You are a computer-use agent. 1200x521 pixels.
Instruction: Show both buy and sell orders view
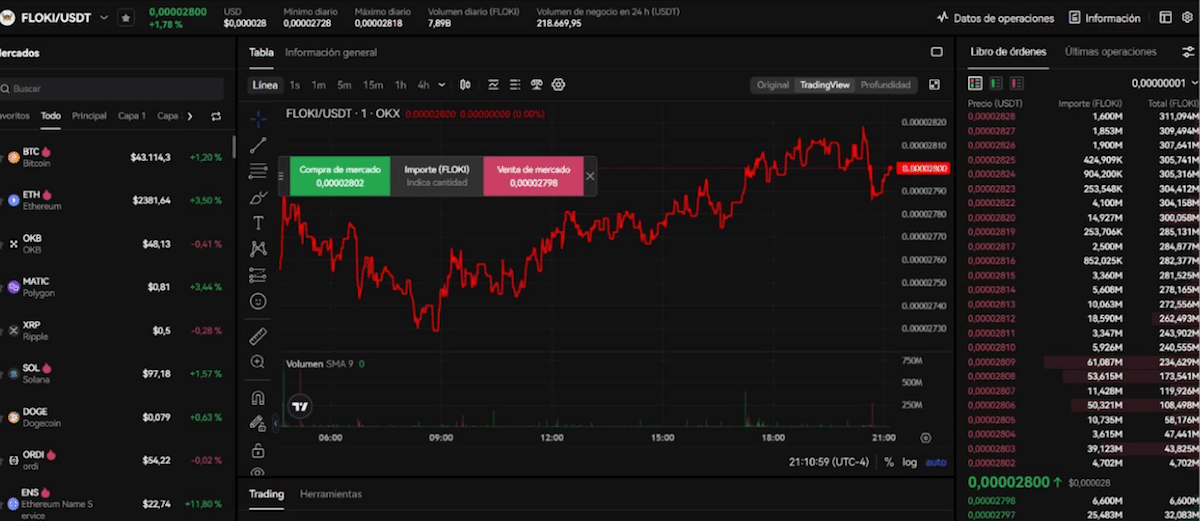(976, 83)
